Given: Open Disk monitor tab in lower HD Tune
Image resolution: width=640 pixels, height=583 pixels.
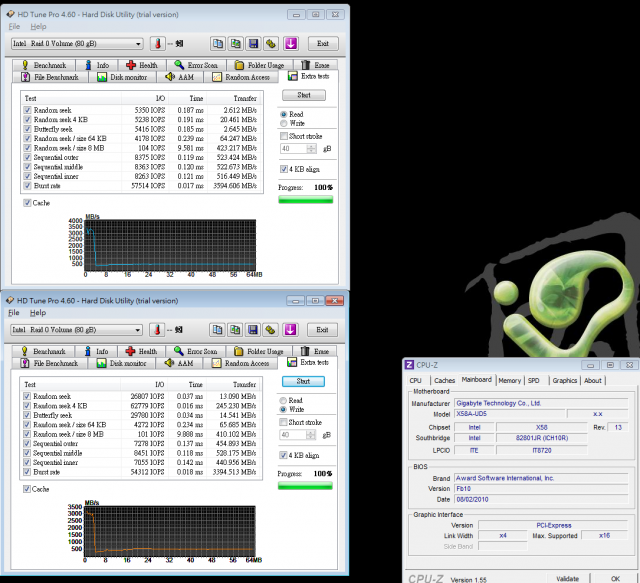Looking at the screenshot, I should pyautogui.click(x=122, y=363).
